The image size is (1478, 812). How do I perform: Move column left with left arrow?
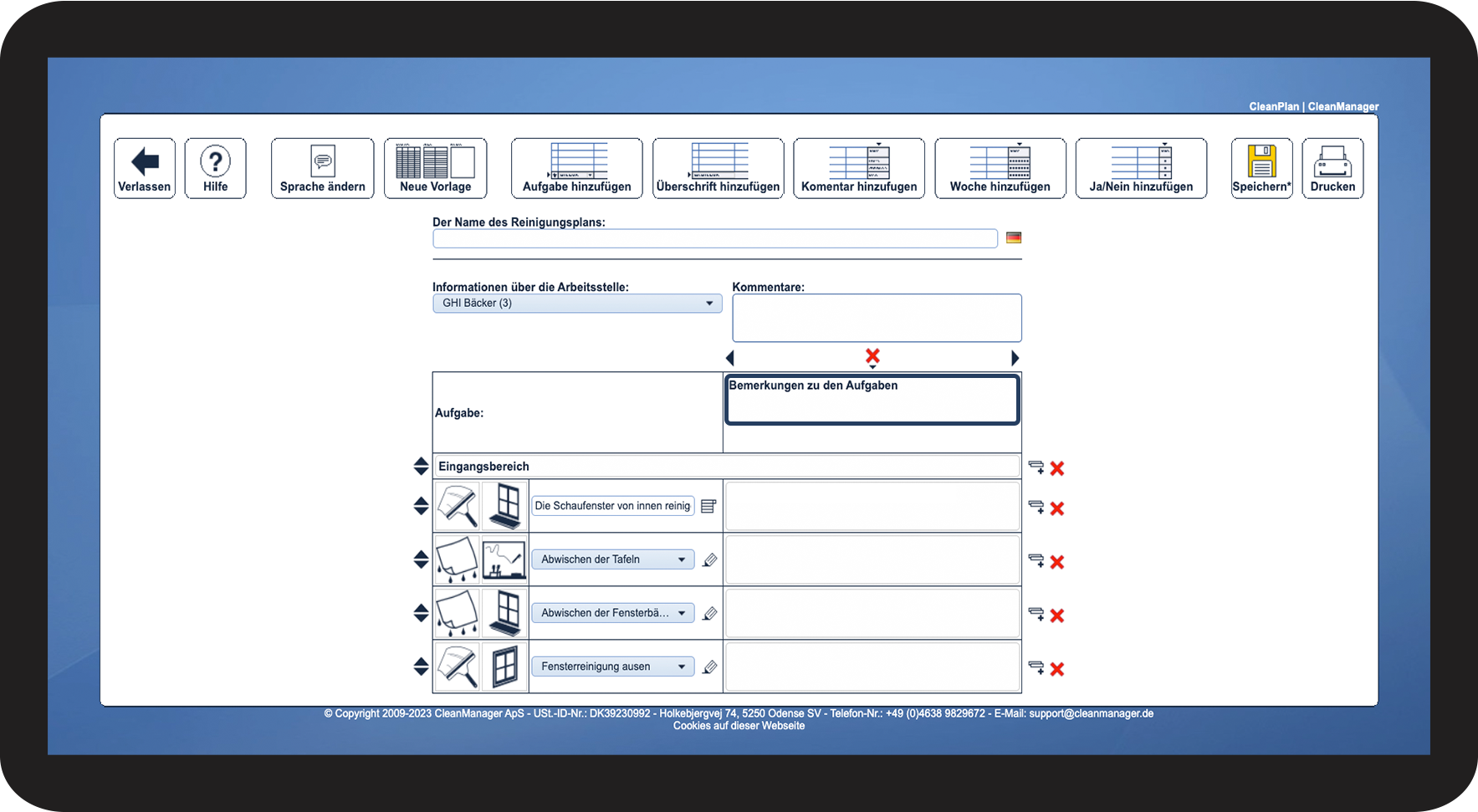click(x=730, y=358)
